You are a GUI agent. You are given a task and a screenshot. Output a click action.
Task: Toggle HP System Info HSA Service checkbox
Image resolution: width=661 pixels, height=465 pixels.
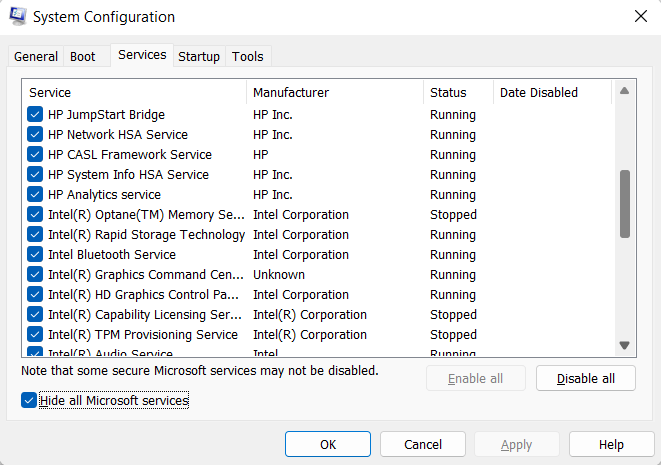(35, 175)
